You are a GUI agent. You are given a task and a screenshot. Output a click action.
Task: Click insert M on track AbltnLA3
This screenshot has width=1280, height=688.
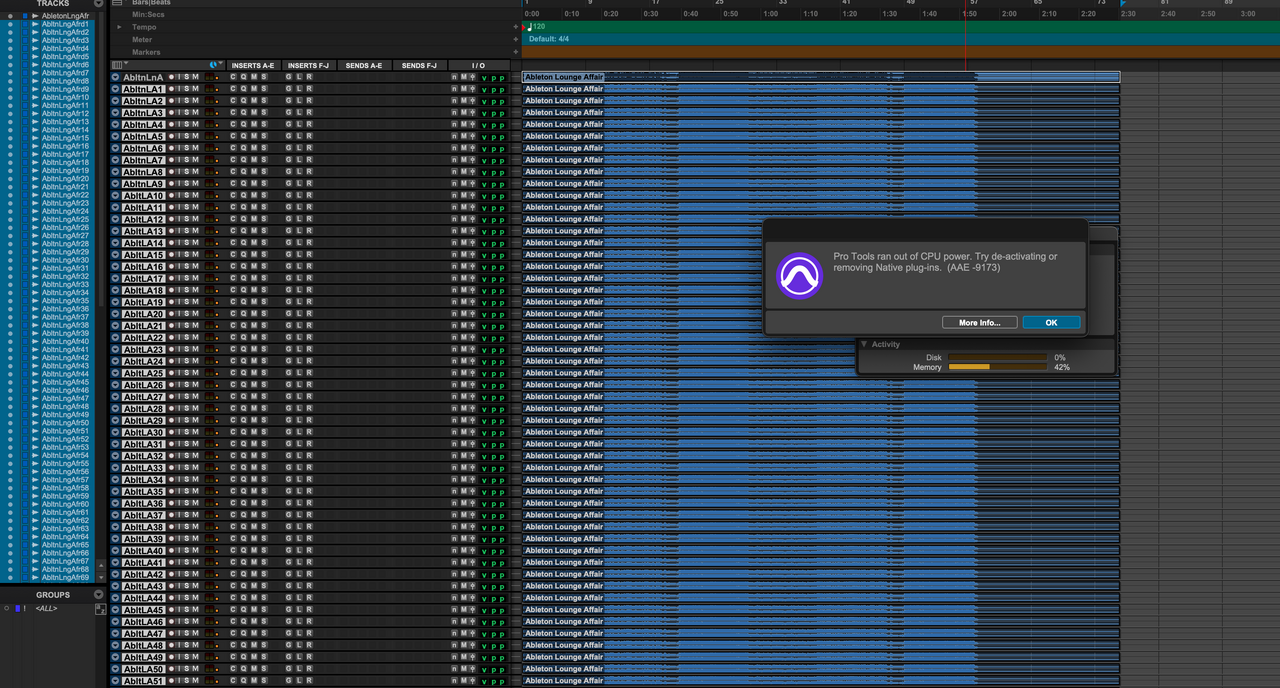pos(254,113)
